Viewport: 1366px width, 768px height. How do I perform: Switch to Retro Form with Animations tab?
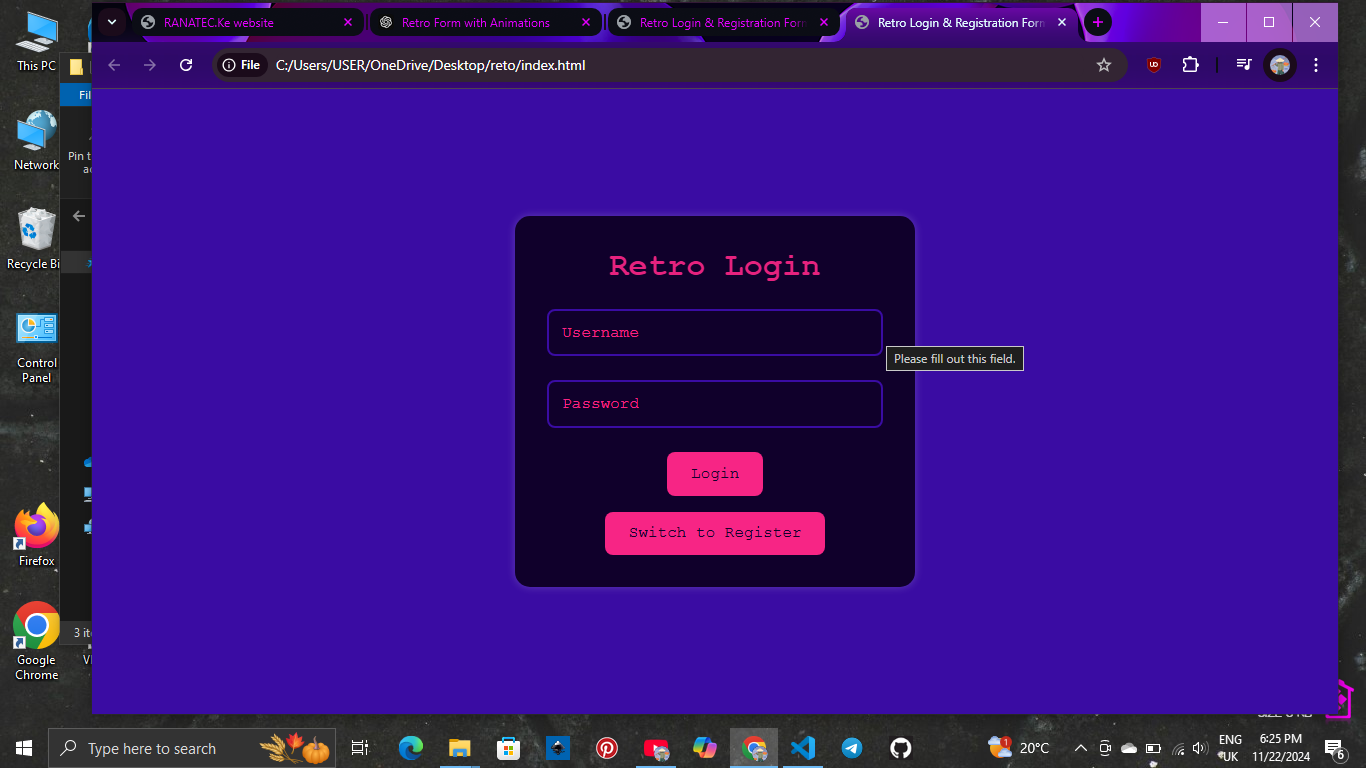[475, 22]
